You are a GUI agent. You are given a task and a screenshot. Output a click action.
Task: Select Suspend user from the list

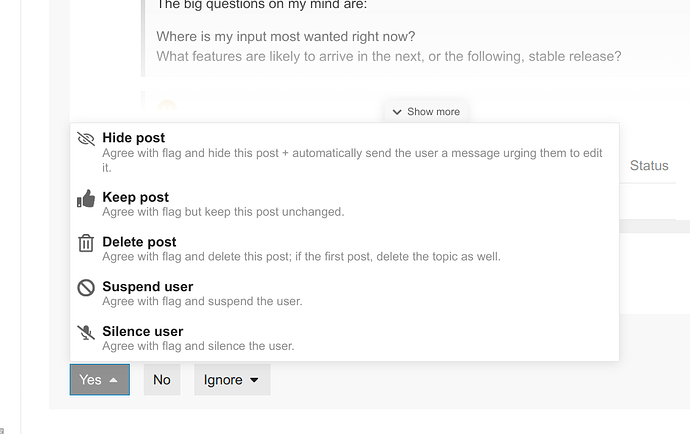tap(345, 294)
